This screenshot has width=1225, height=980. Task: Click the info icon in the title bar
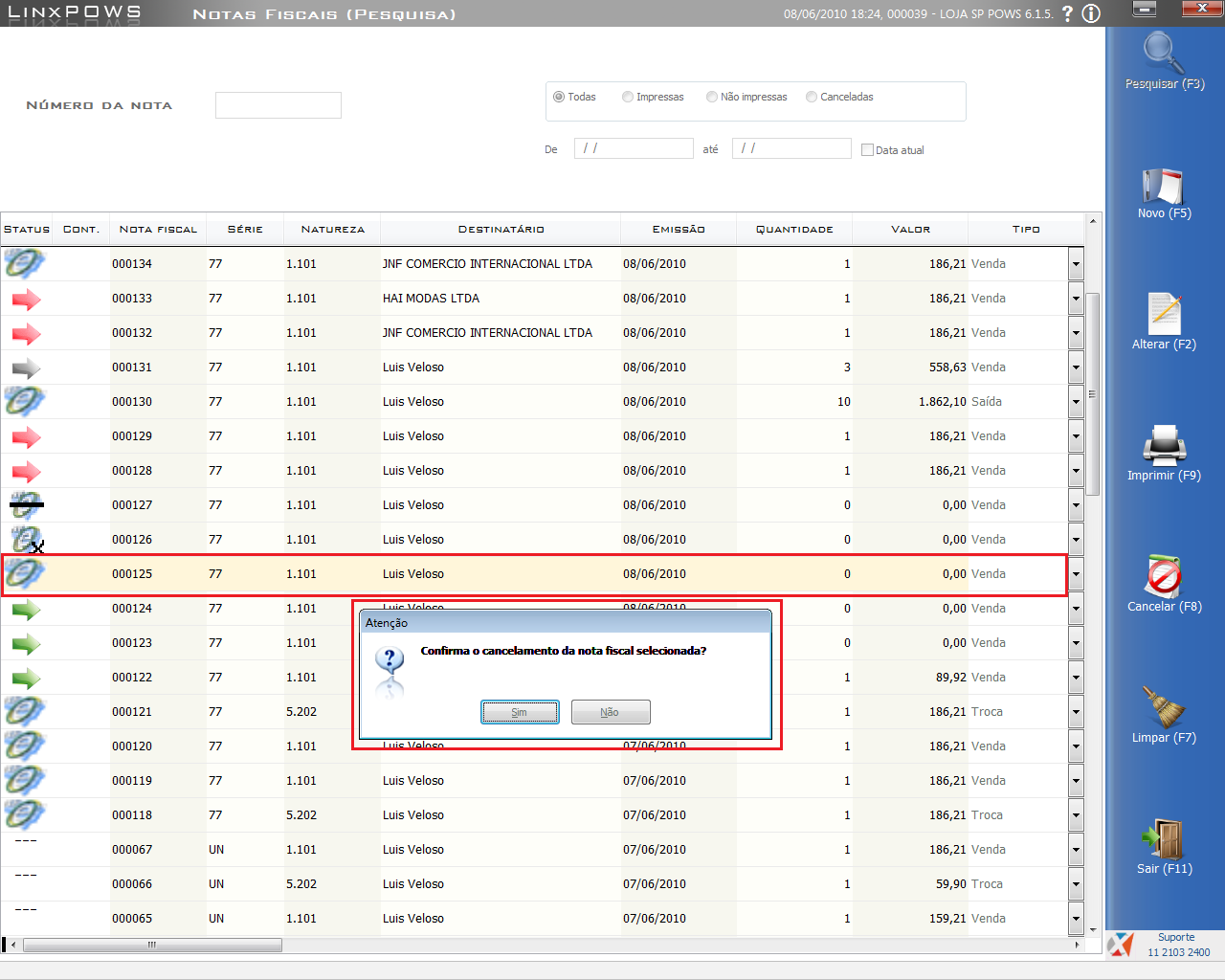pos(1091,13)
